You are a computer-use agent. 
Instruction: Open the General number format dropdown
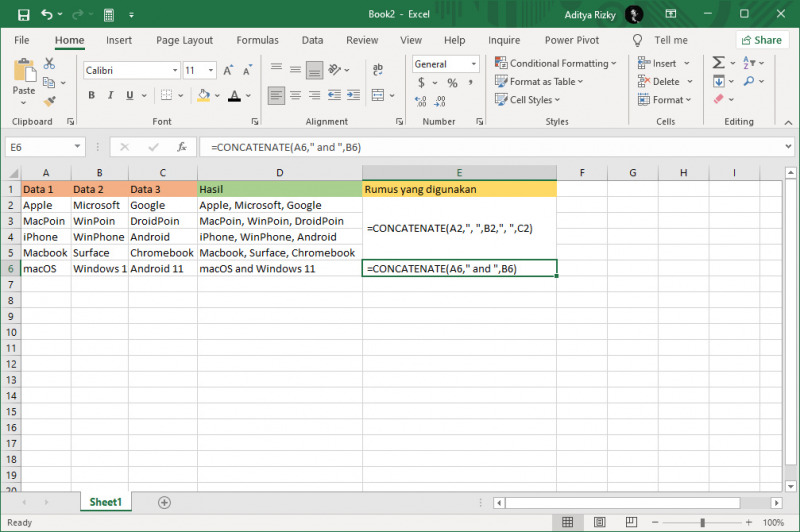tap(473, 64)
